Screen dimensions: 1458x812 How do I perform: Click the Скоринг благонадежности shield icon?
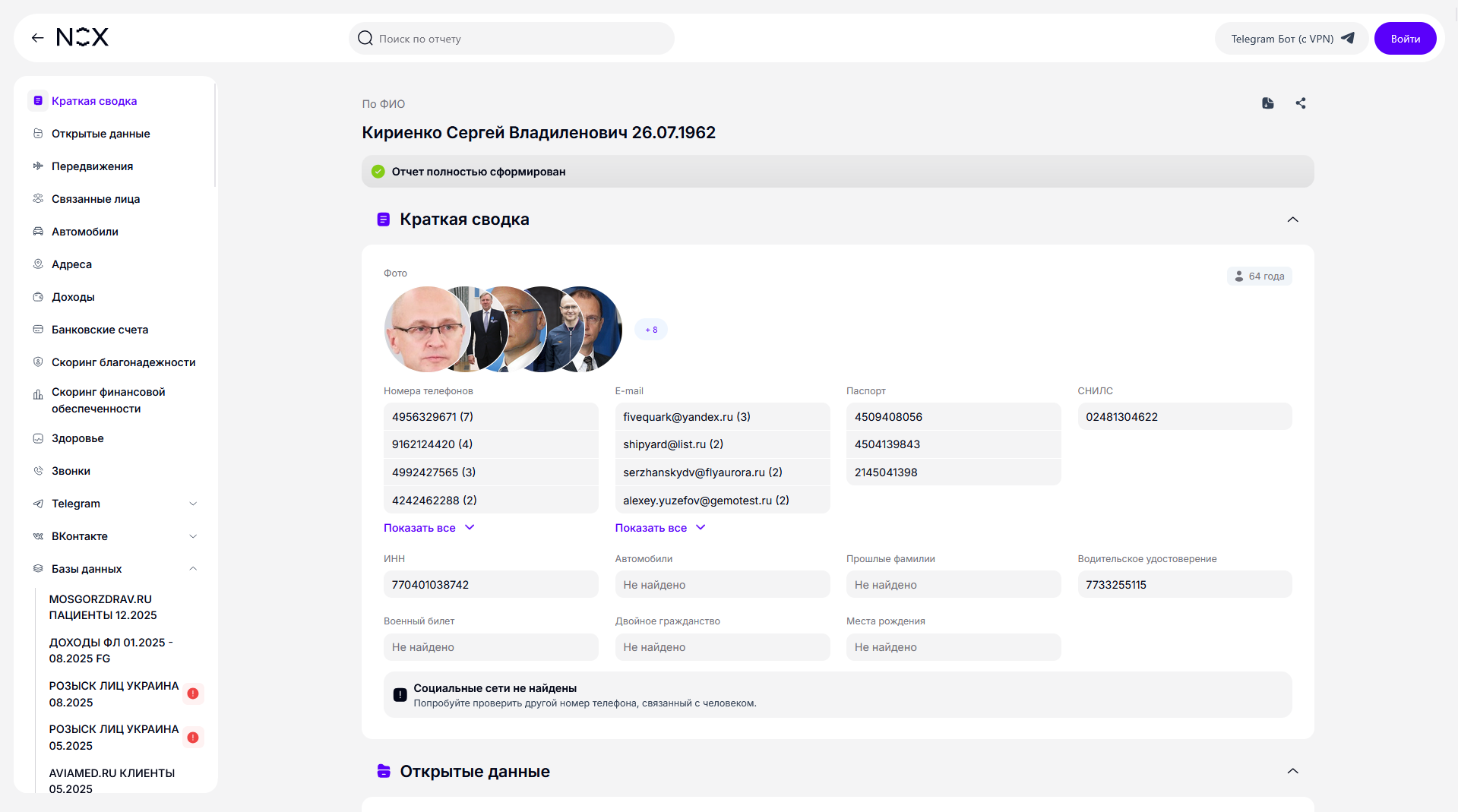(38, 362)
